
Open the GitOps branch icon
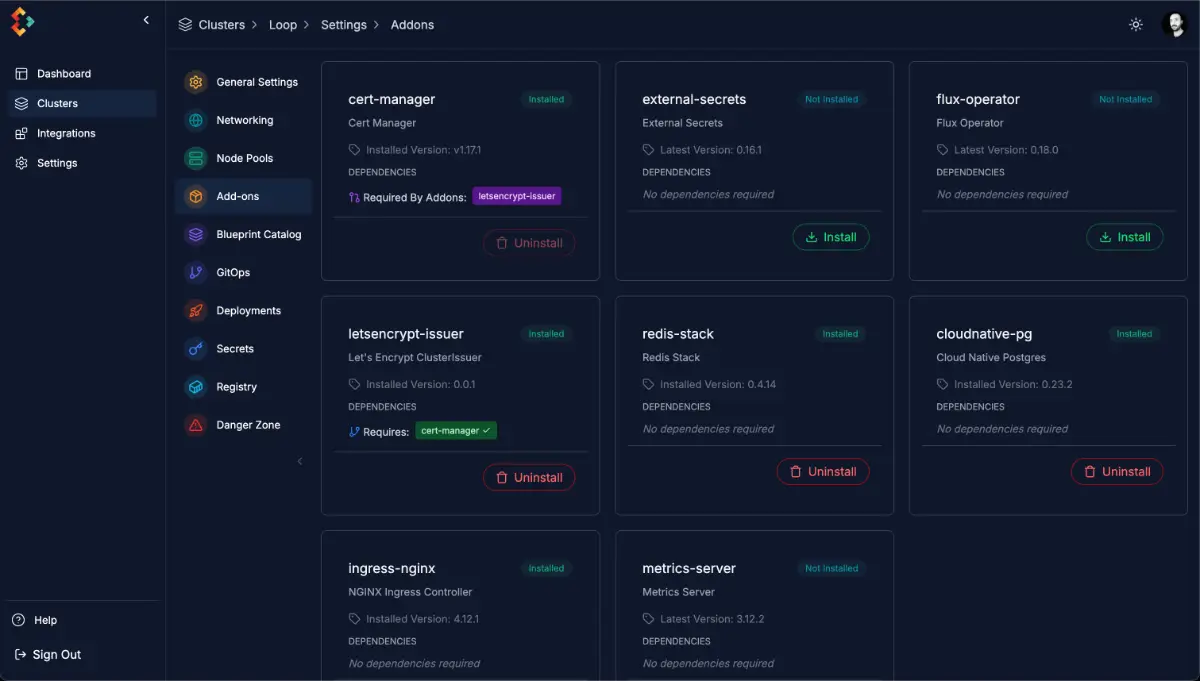coord(196,272)
